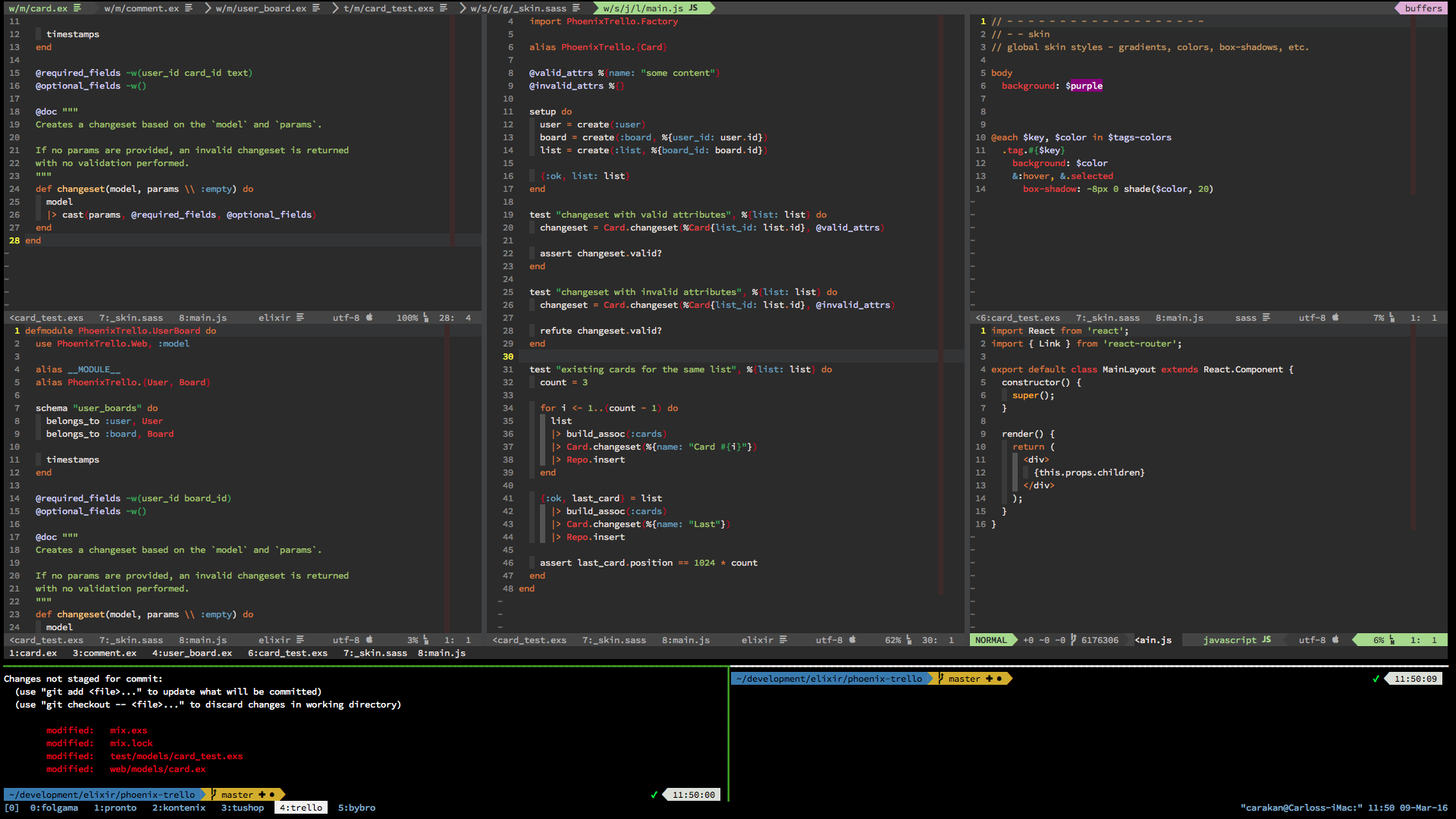1456x819 pixels.
Task: Switch to tmux window 3:tushop
Action: coord(243,808)
